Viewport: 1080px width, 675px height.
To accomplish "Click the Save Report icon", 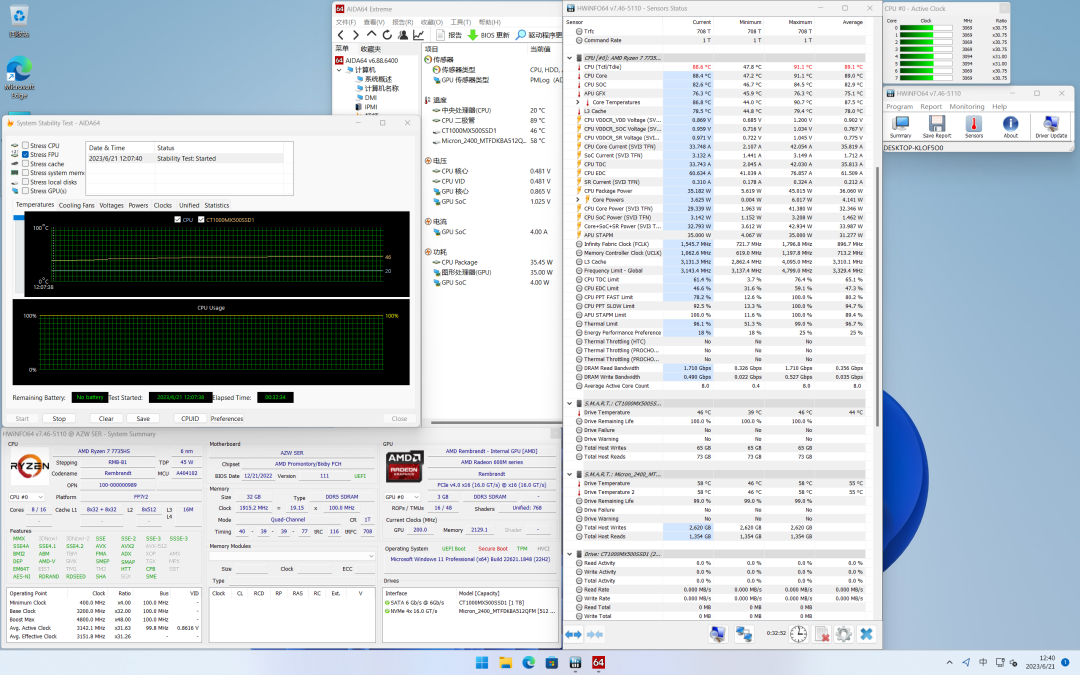I will click(x=937, y=124).
